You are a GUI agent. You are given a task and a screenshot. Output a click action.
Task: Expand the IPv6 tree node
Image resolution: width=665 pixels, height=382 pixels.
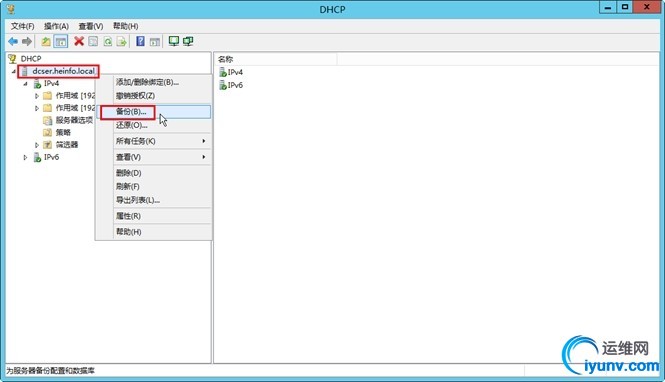[25, 157]
